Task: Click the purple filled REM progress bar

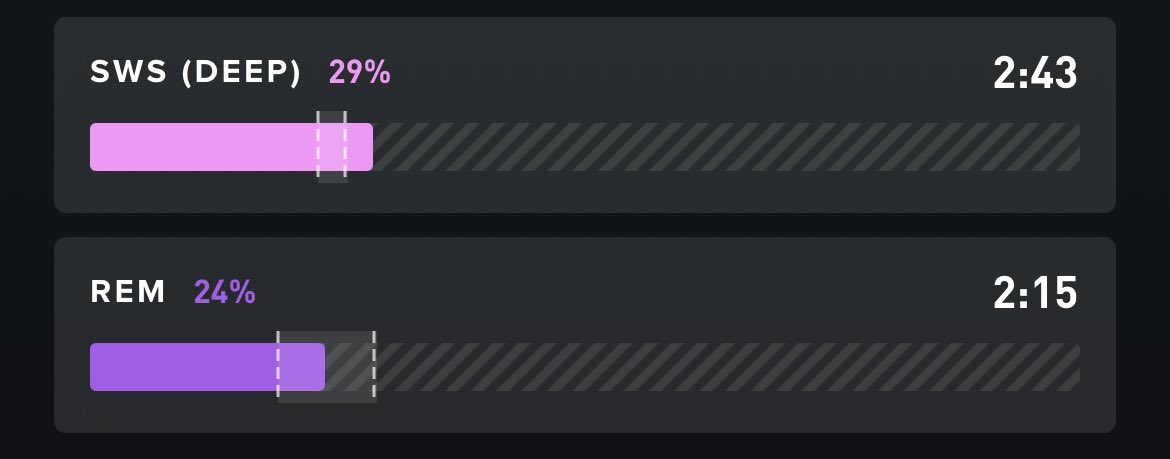Action: point(207,366)
